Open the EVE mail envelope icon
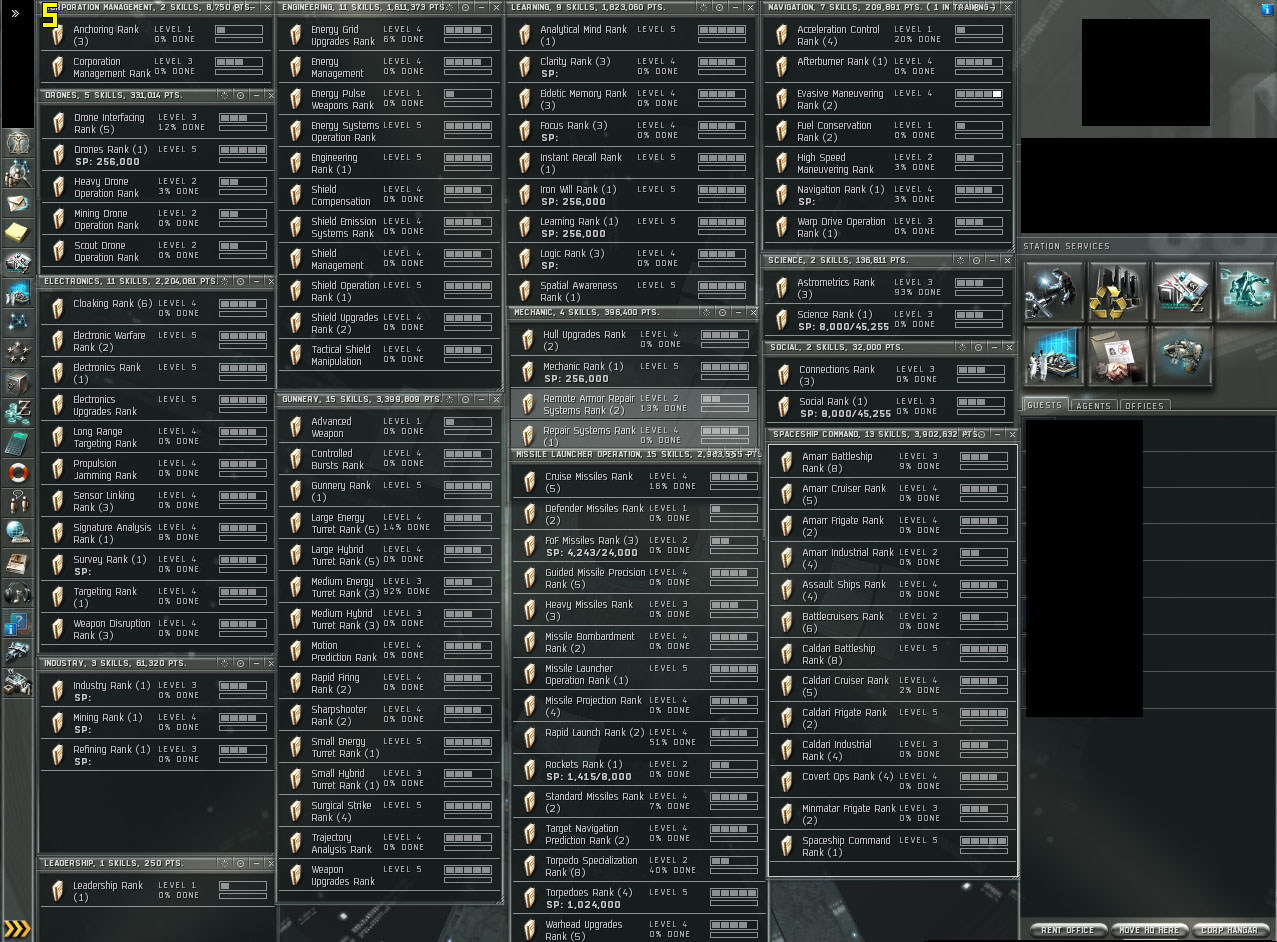The height and width of the screenshot is (942, 1277). [18, 203]
